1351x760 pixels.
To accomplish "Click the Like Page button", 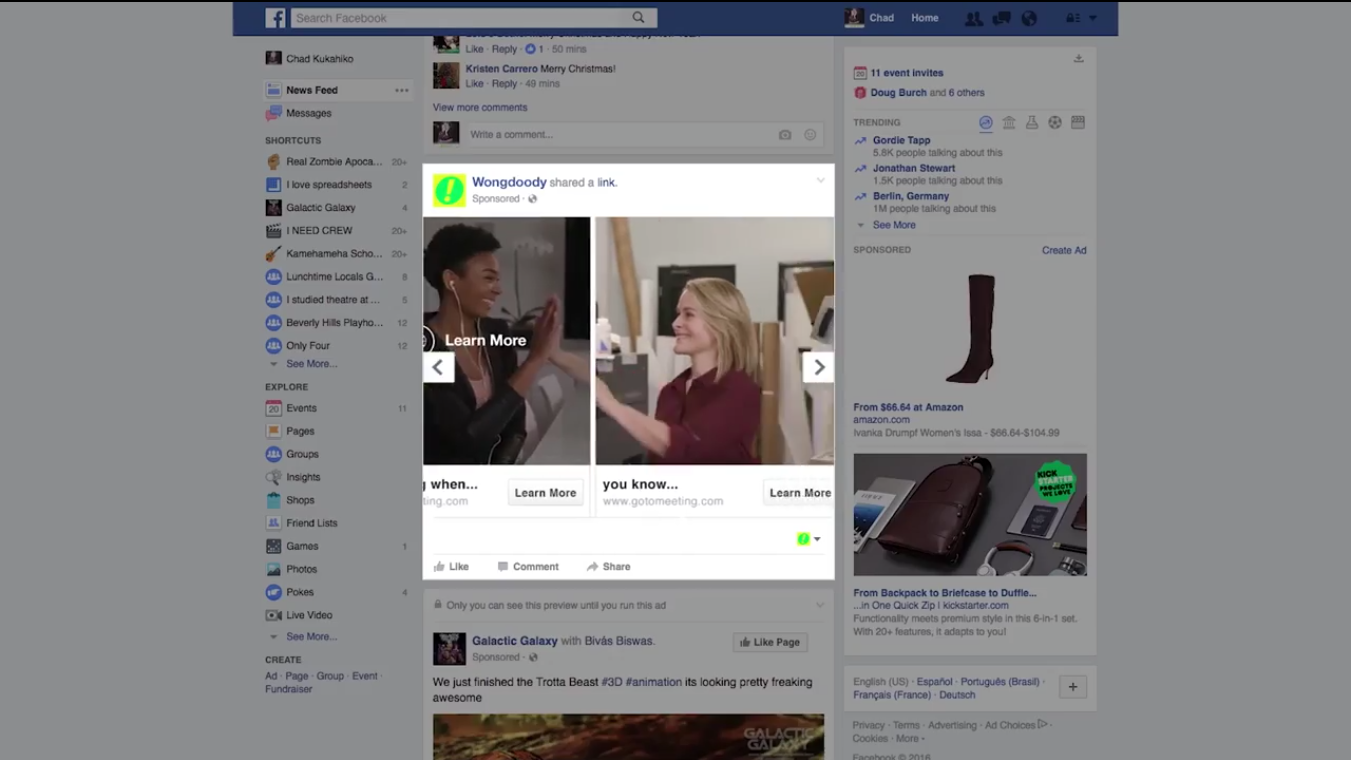I will pyautogui.click(x=770, y=643).
